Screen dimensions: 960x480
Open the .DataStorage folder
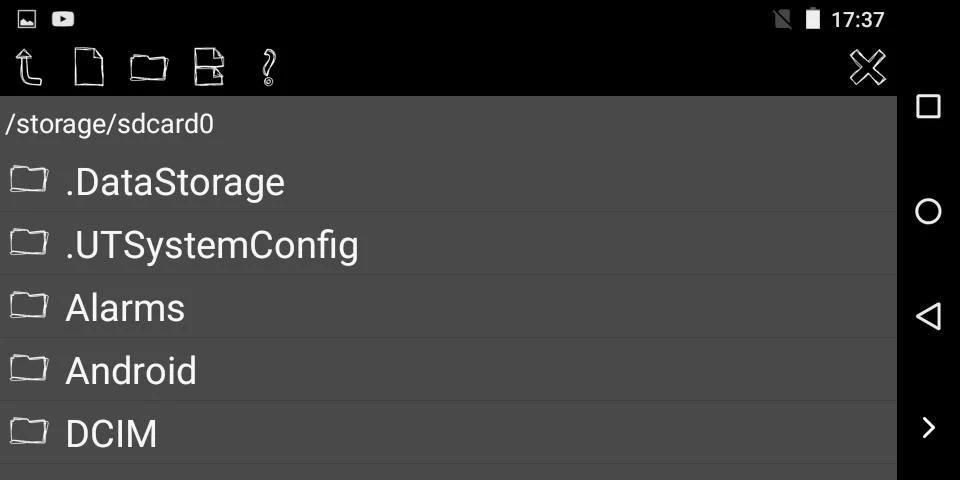point(175,182)
